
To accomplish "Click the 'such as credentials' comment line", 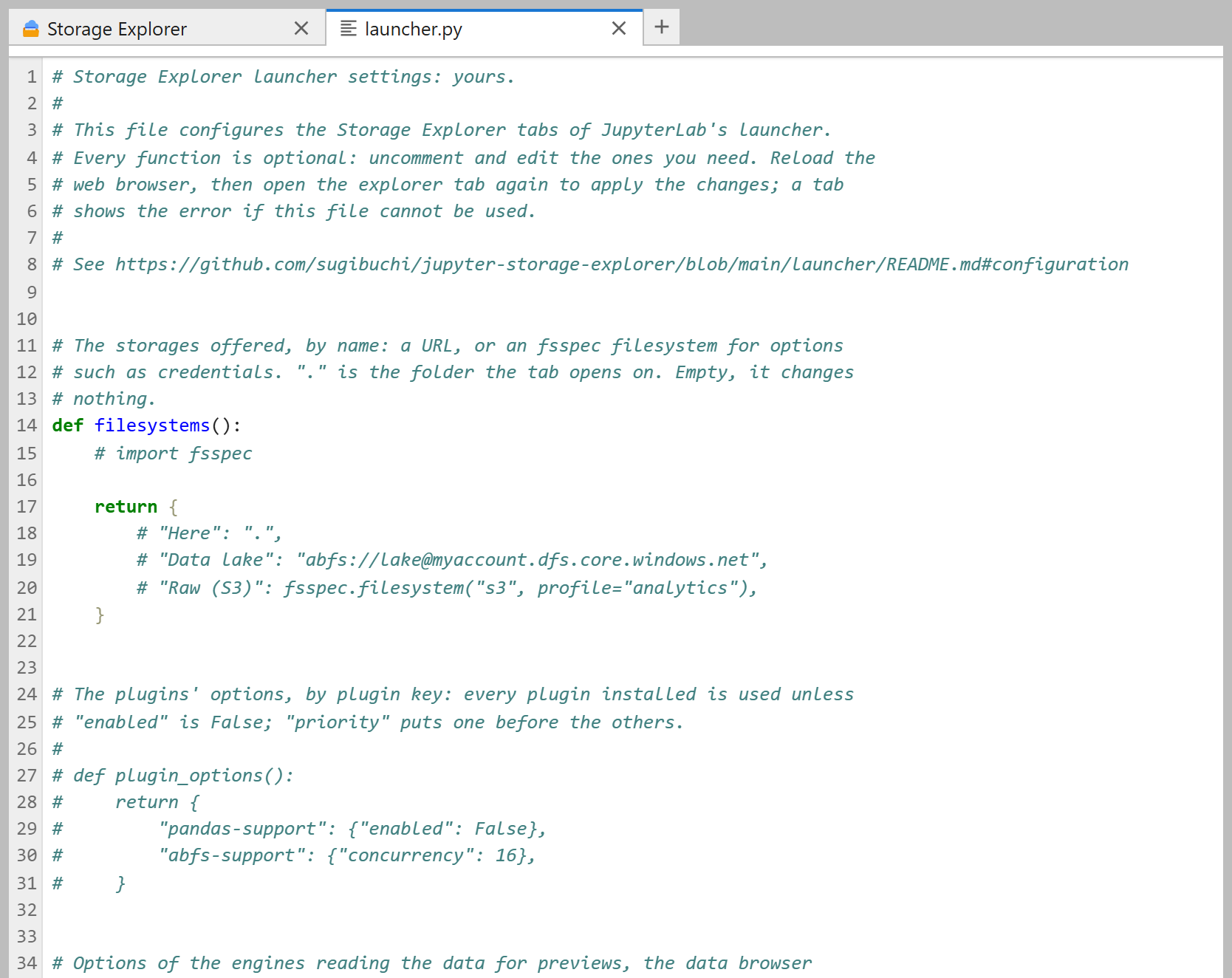I will (453, 372).
